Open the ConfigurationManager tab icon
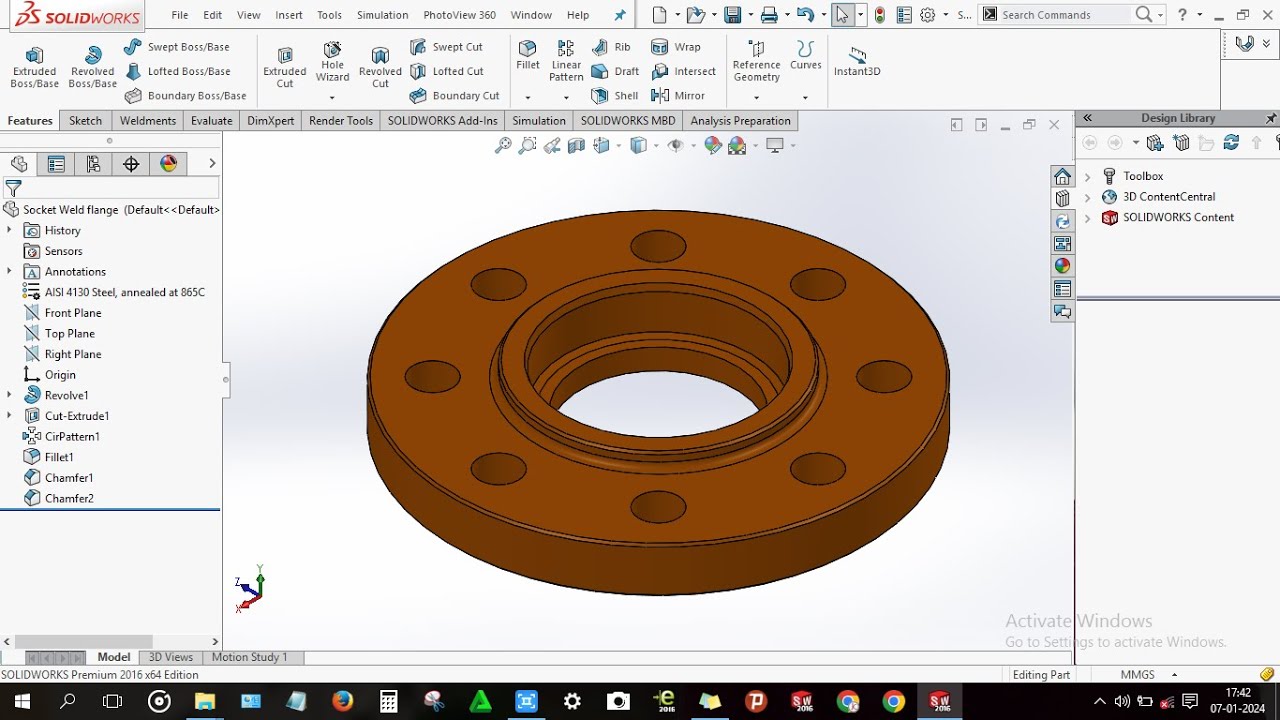Screen dimensions: 1280x720 (x=93, y=164)
